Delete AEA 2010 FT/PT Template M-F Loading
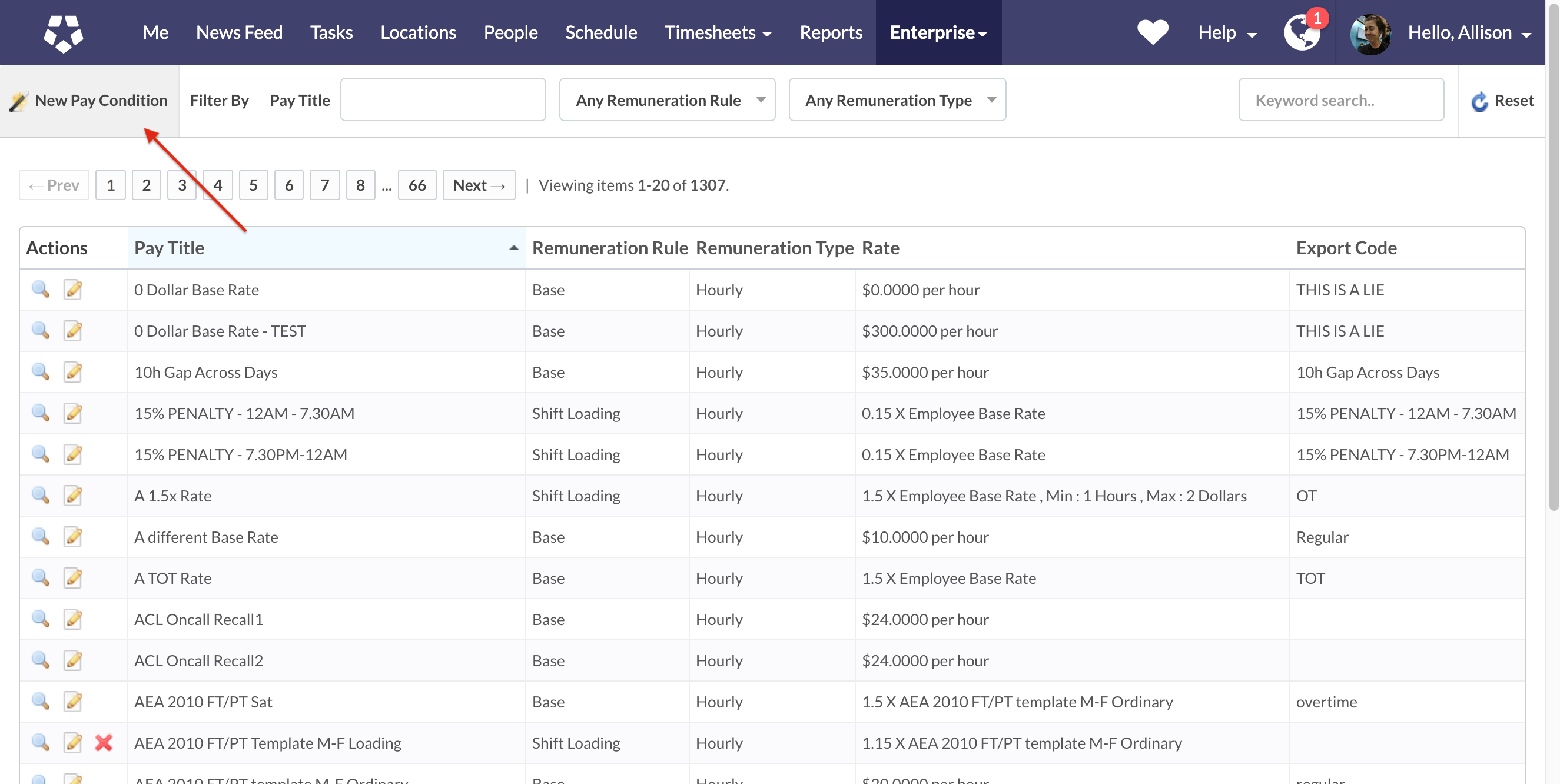This screenshot has width=1560, height=784. click(104, 742)
